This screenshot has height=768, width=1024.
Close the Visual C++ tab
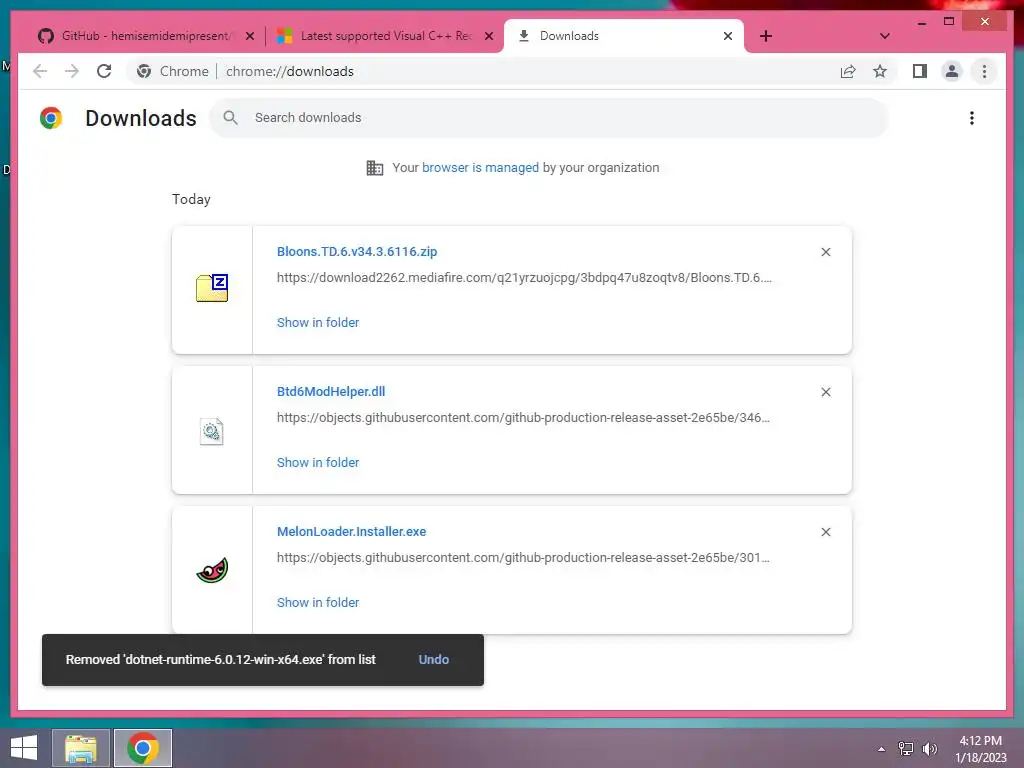[488, 36]
